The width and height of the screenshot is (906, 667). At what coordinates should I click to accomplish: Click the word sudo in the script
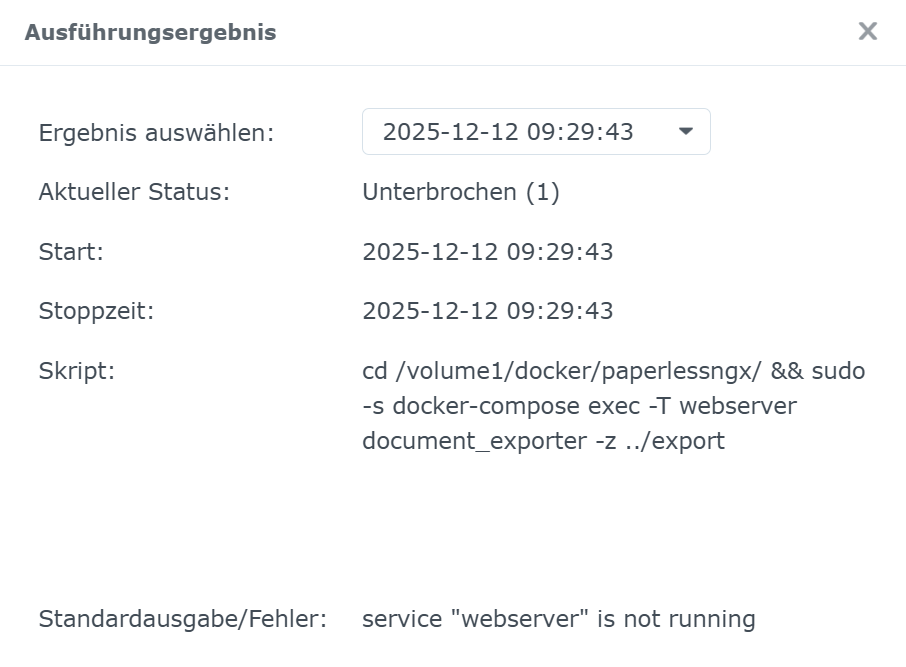[x=838, y=371]
